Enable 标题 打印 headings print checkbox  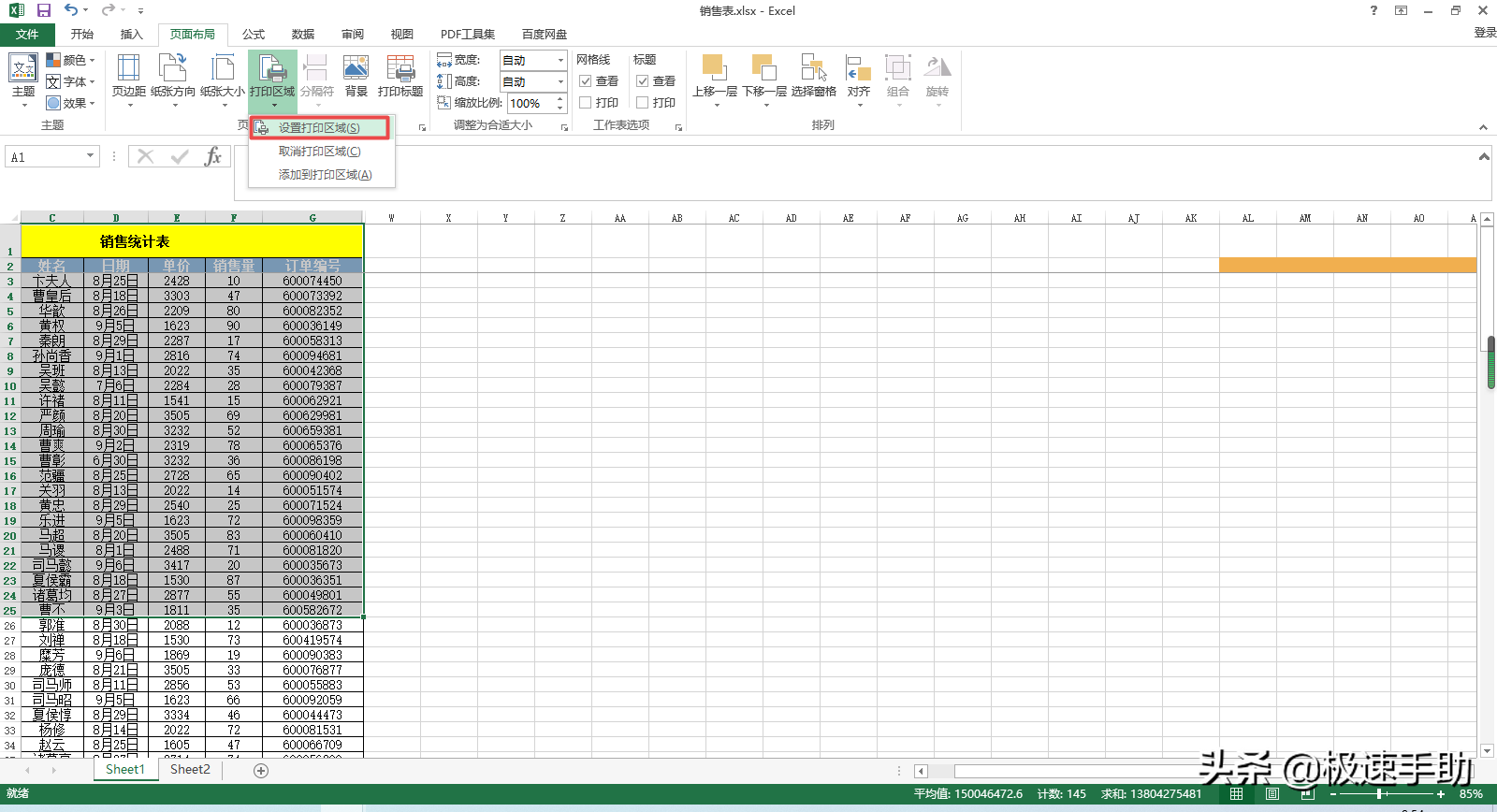pyautogui.click(x=643, y=103)
